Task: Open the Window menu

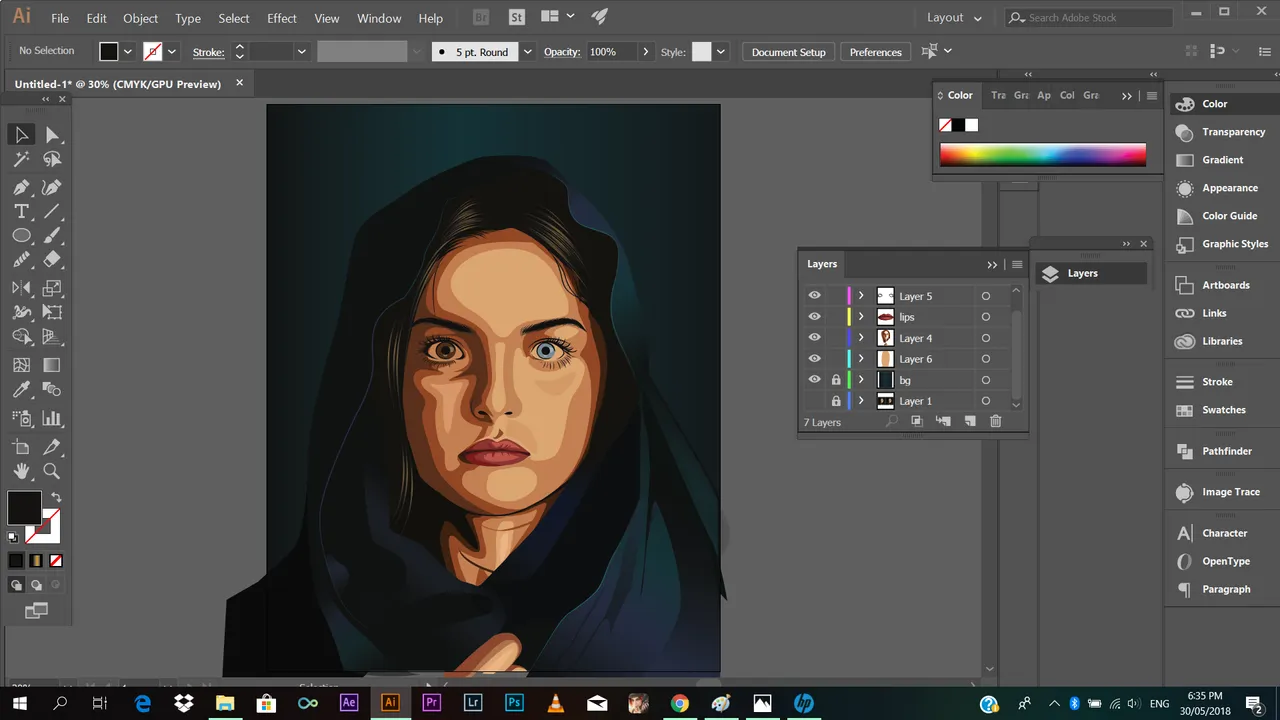Action: [379, 18]
